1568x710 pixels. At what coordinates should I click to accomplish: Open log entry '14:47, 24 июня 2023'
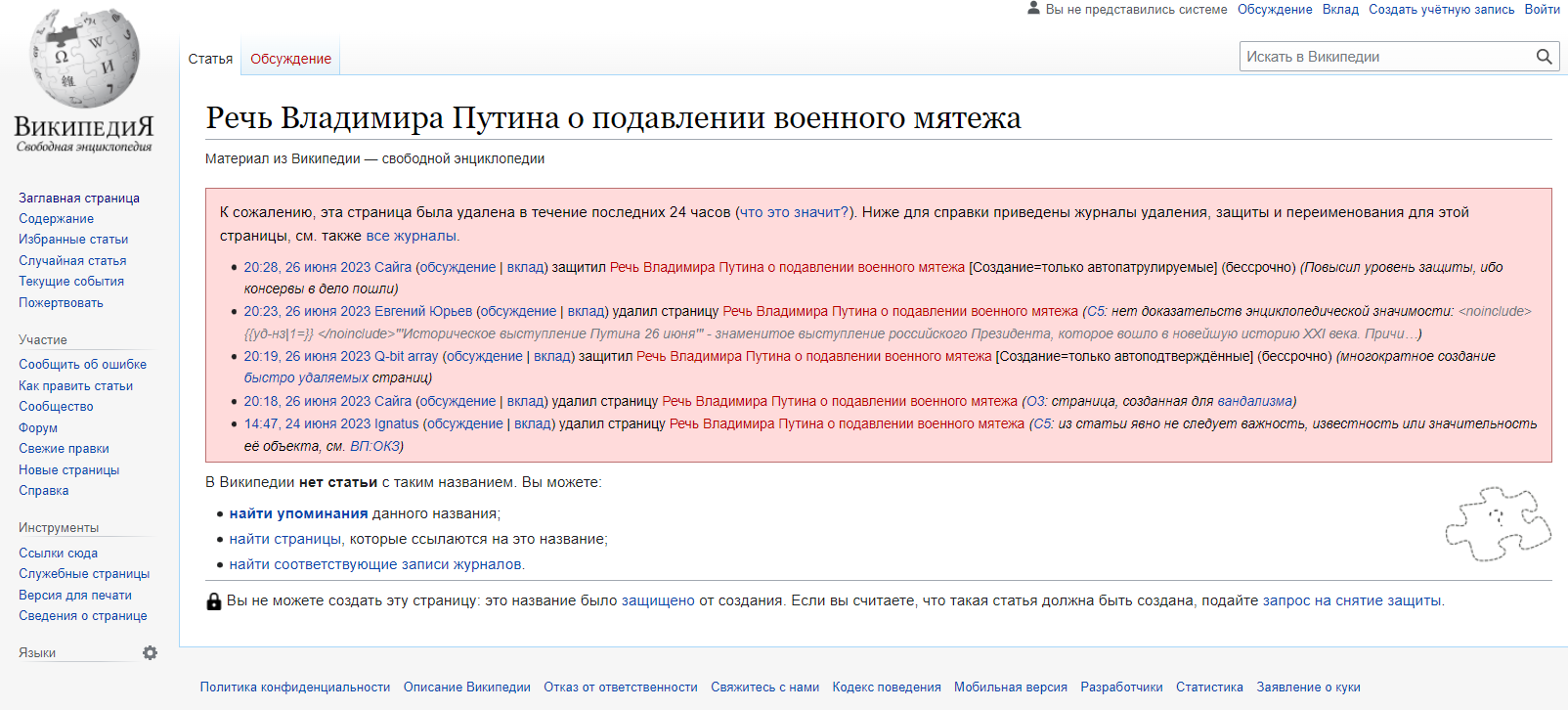click(x=307, y=423)
